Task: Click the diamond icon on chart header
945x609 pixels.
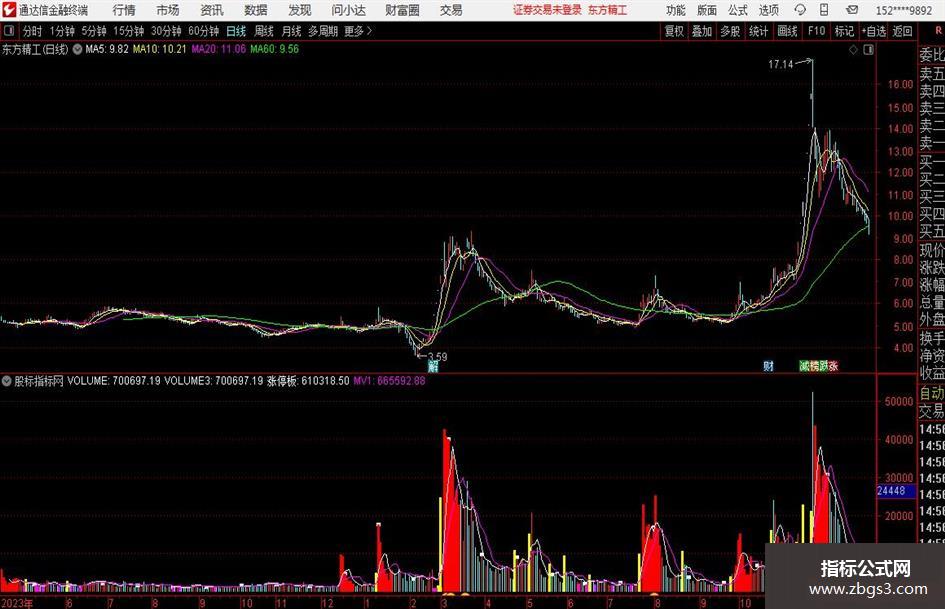Action: click(853, 50)
